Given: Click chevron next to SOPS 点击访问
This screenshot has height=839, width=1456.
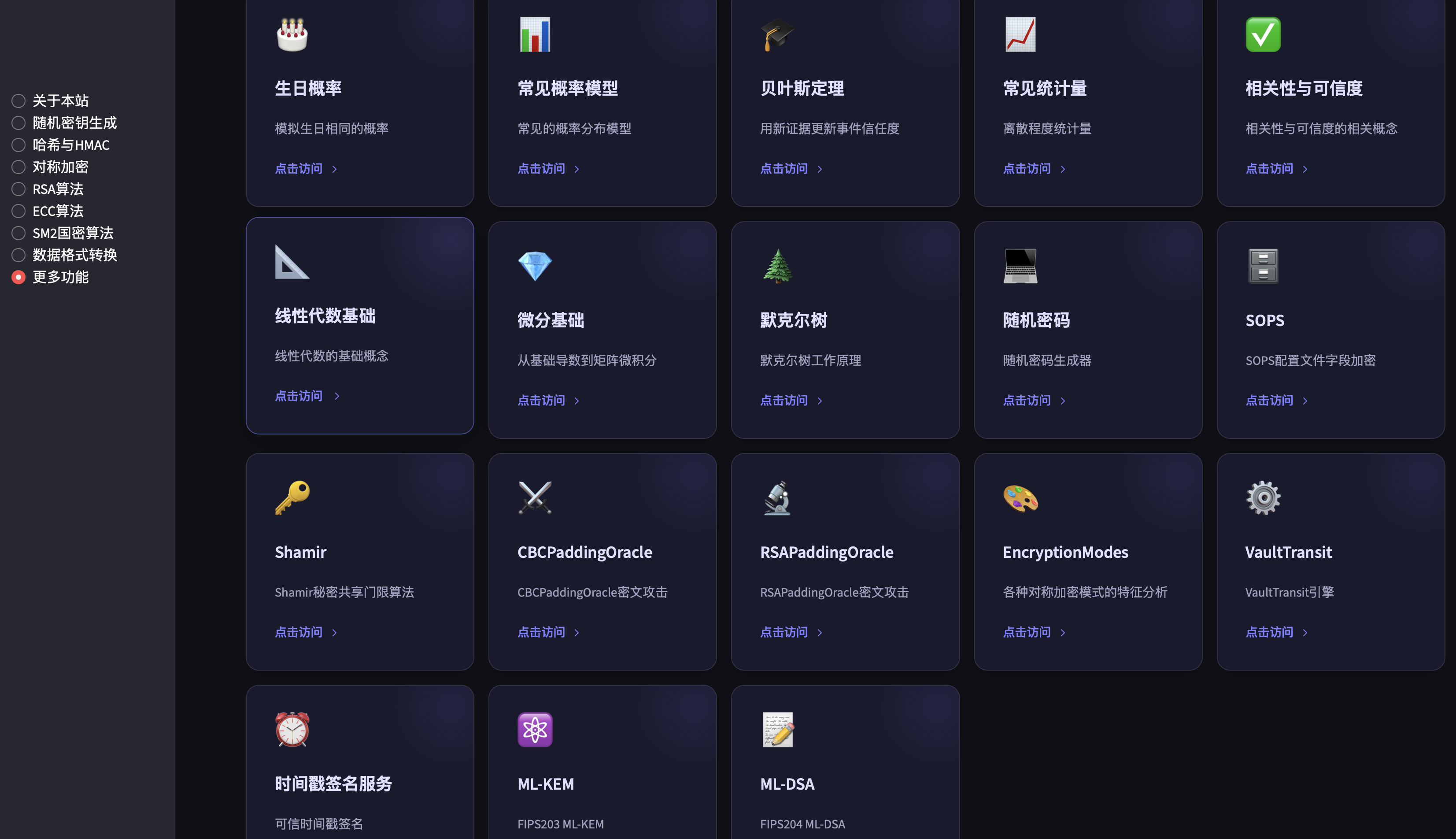Looking at the screenshot, I should coord(1305,401).
